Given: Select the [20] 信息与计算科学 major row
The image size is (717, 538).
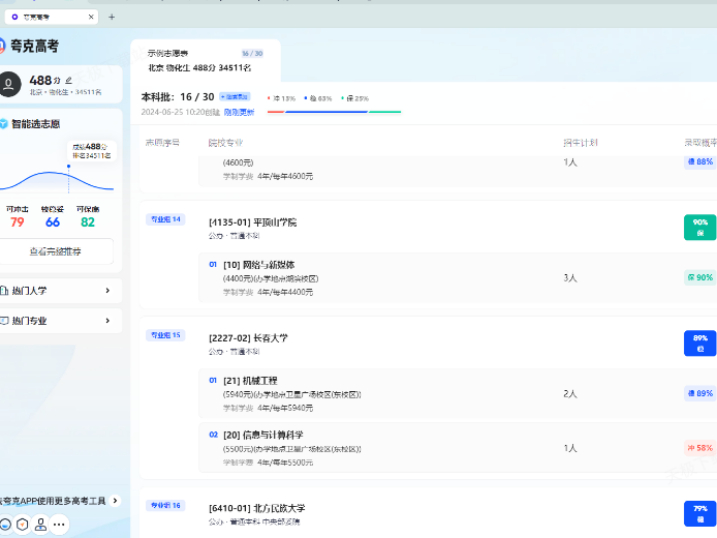Looking at the screenshot, I should click(458, 448).
